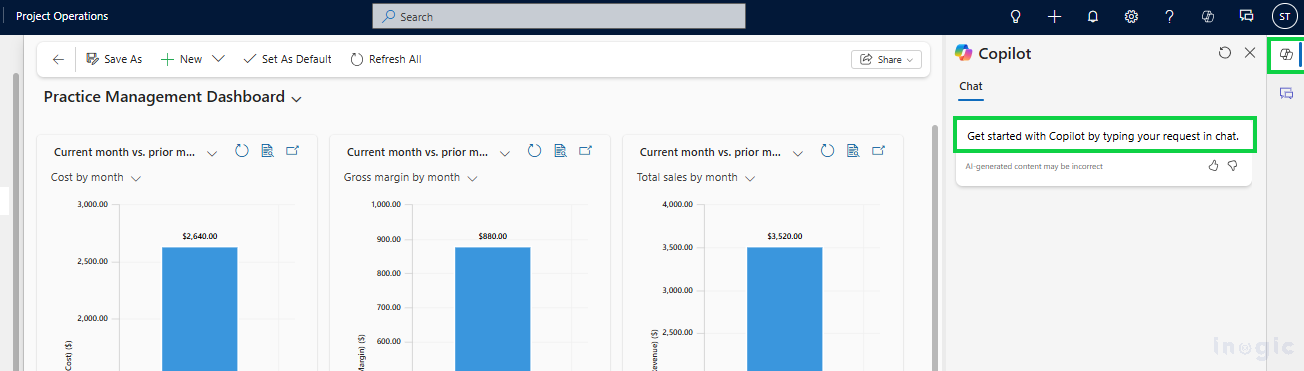Viewport: 1304px width, 371px height.
Task: View records for Cost by month chart
Action: (x=267, y=151)
